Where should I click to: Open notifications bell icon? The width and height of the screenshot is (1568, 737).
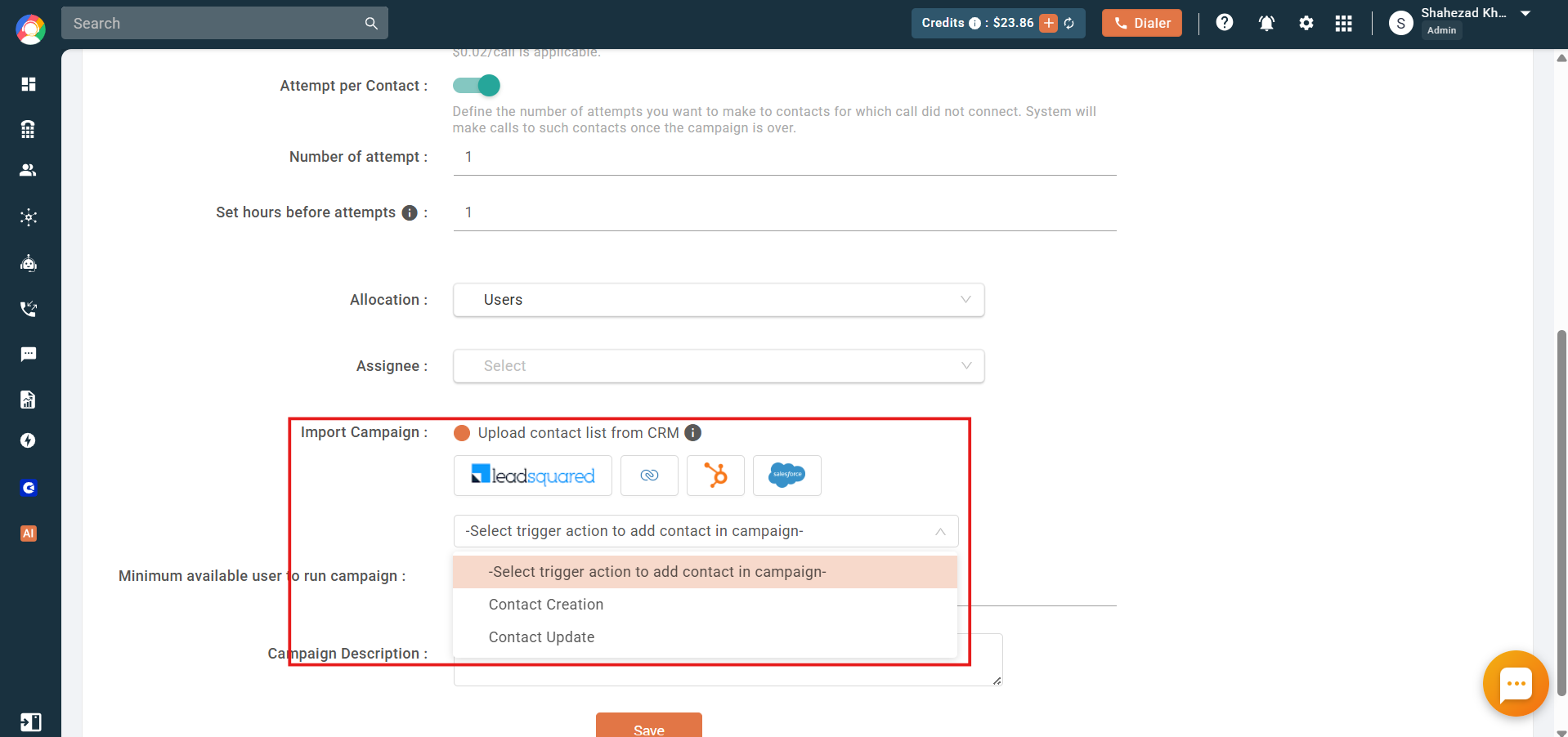[x=1266, y=23]
